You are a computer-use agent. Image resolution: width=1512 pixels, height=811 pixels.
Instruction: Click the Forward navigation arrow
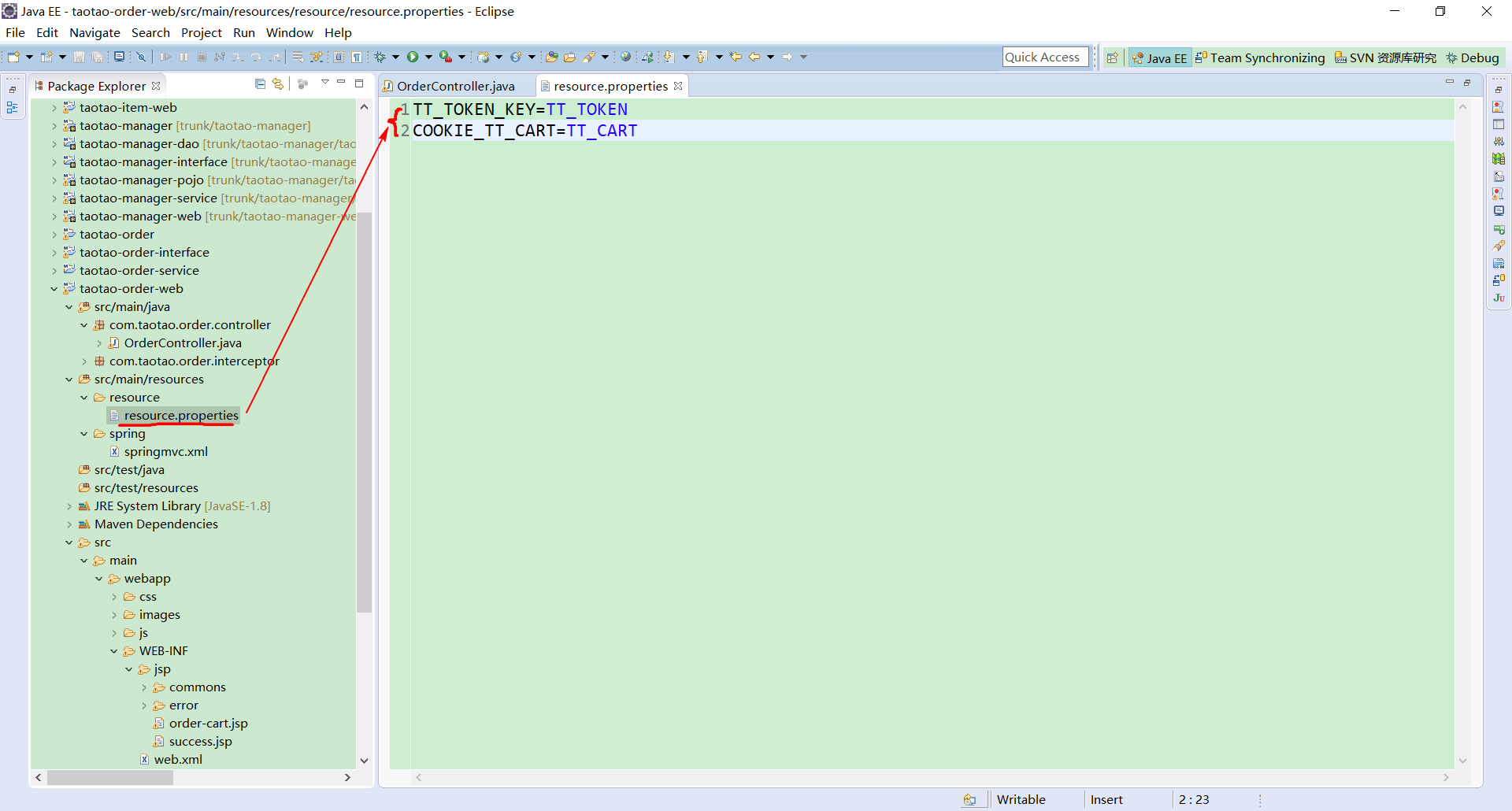click(x=787, y=57)
